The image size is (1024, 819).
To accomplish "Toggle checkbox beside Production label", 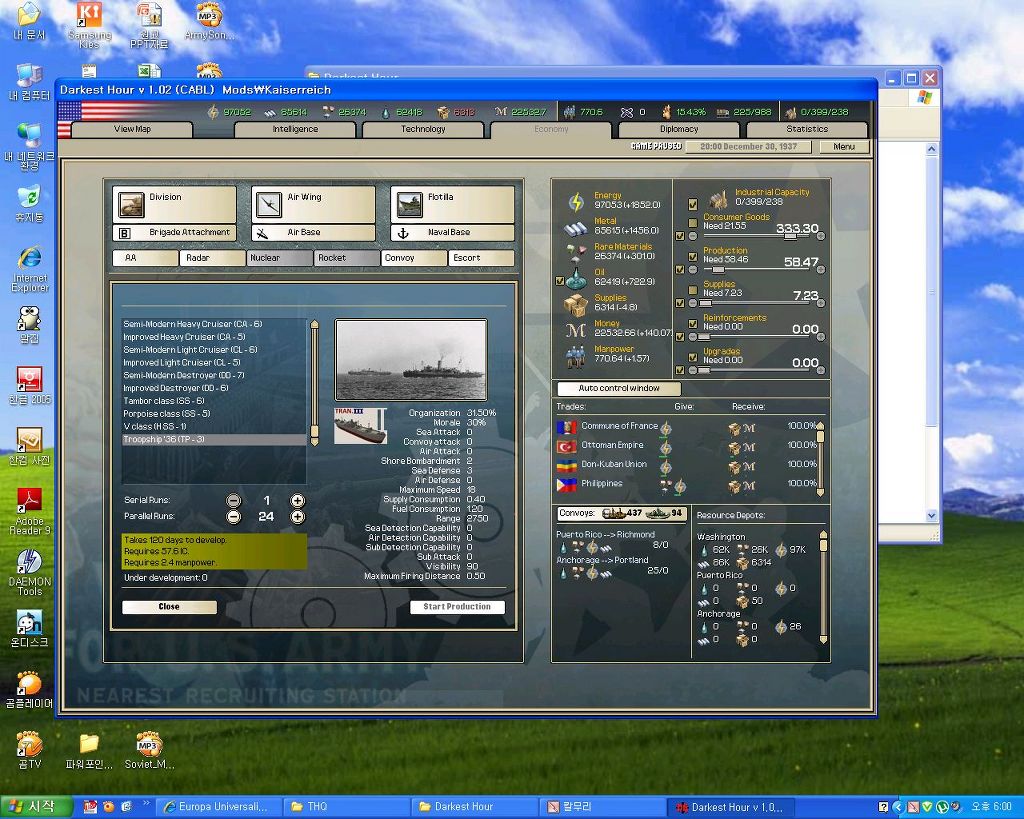I will [x=693, y=257].
